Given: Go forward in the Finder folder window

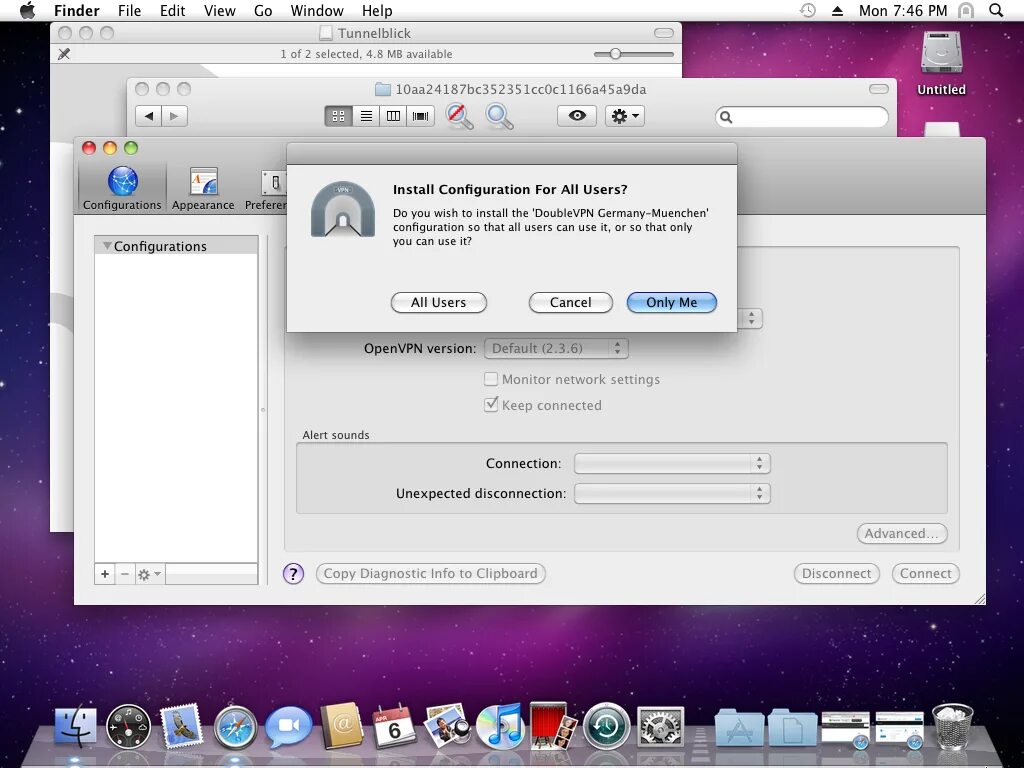Looking at the screenshot, I should (174, 116).
